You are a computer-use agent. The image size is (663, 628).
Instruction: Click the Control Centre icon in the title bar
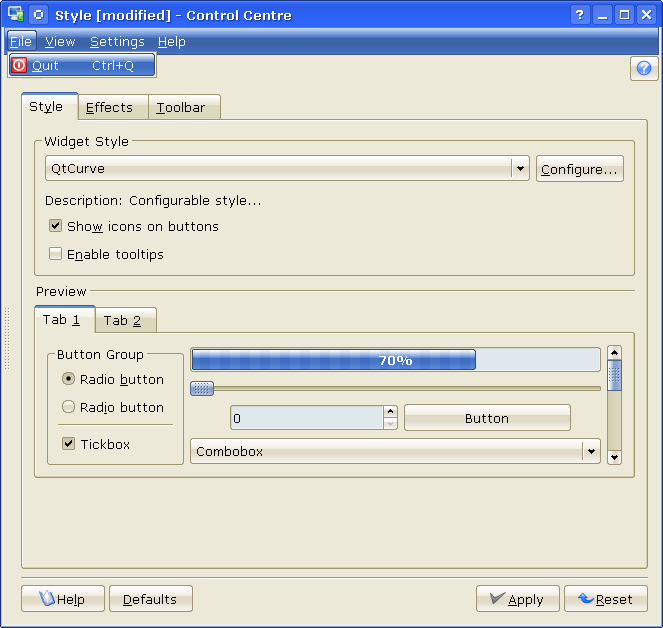[16, 15]
